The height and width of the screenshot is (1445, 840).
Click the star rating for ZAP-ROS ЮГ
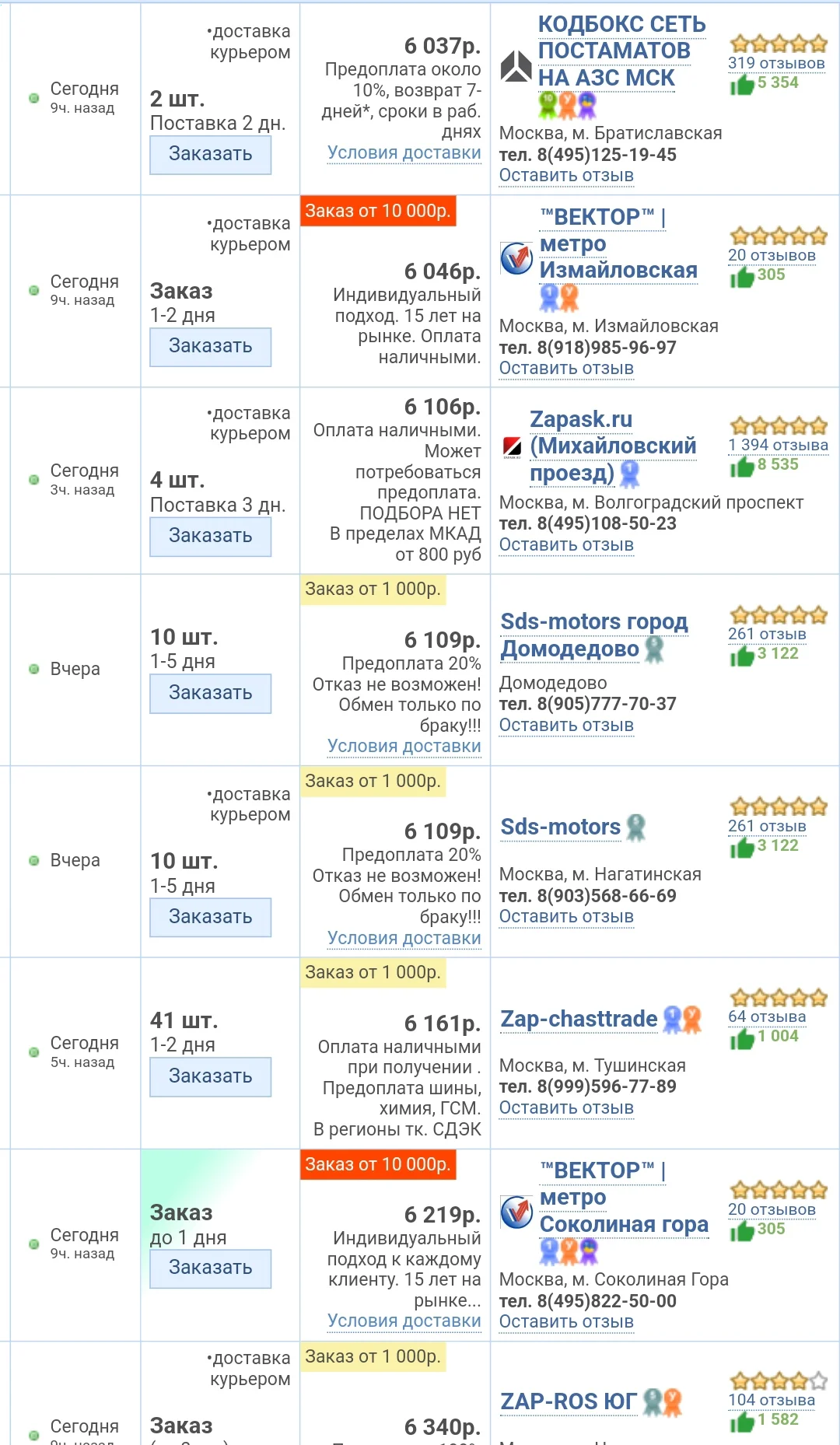pyautogui.click(x=779, y=1381)
